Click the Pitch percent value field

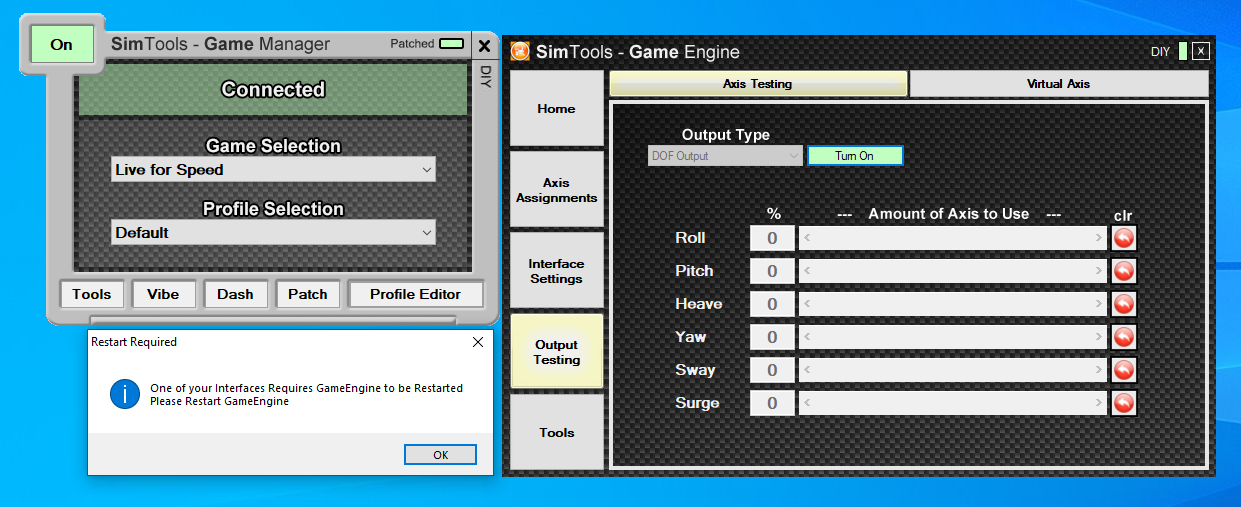click(773, 271)
